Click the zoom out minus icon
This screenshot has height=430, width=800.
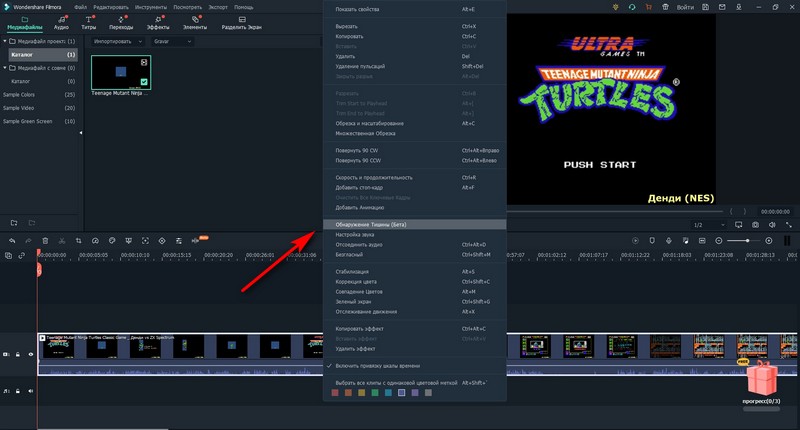[719, 240]
